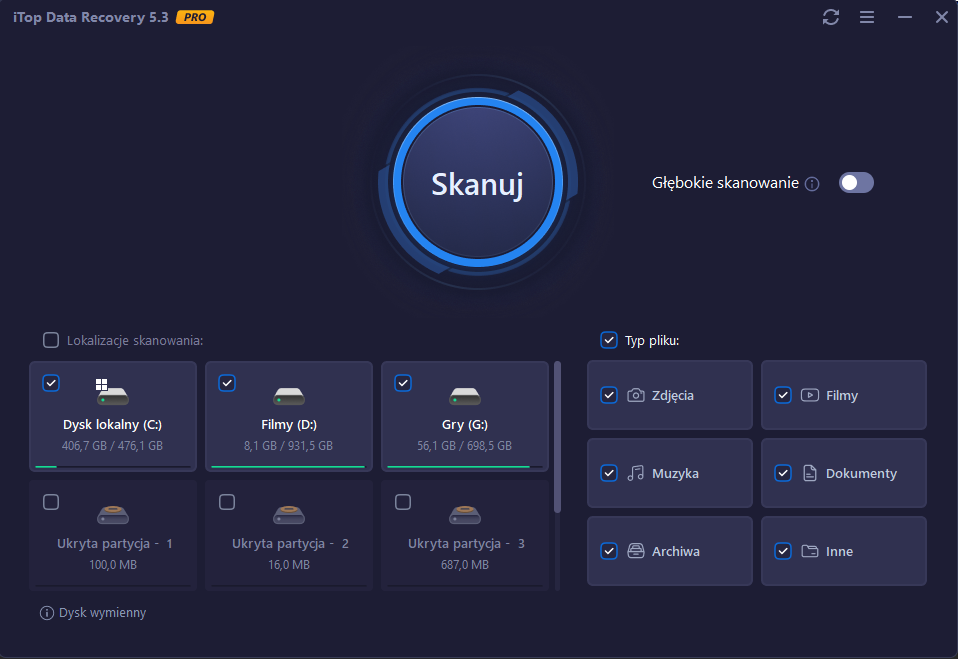
Task: Click the Dokumenty page icon
Action: [x=810, y=473]
